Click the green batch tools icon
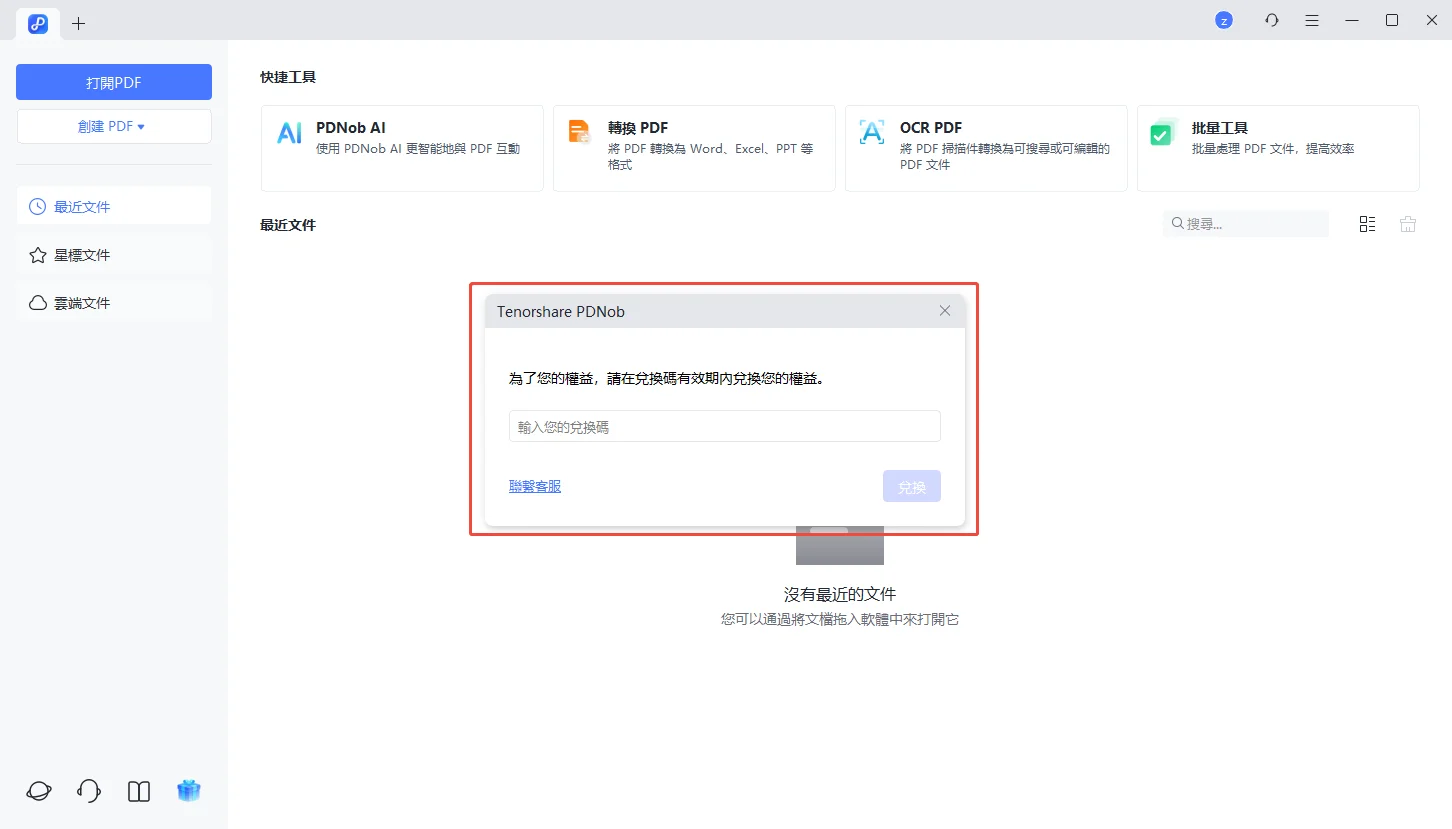This screenshot has width=1452, height=829. (x=1162, y=133)
